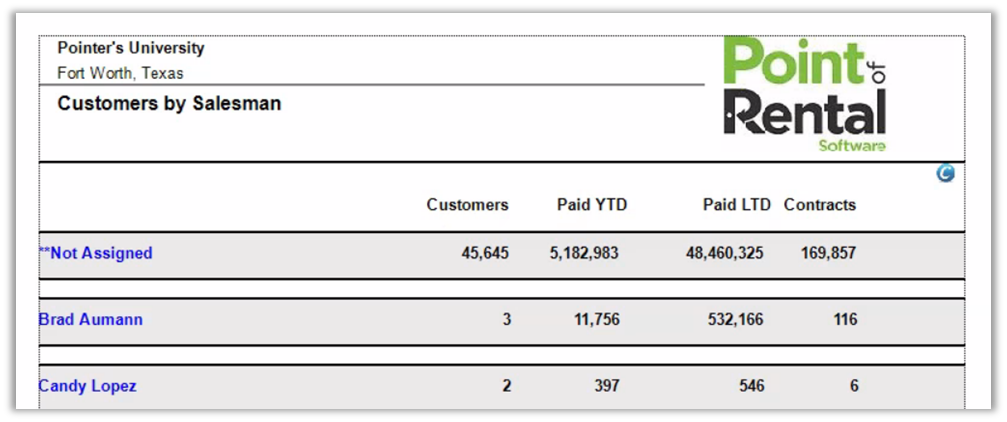This screenshot has height=422, width=1007.
Task: Click the Paid YTD column header
Action: (x=592, y=205)
